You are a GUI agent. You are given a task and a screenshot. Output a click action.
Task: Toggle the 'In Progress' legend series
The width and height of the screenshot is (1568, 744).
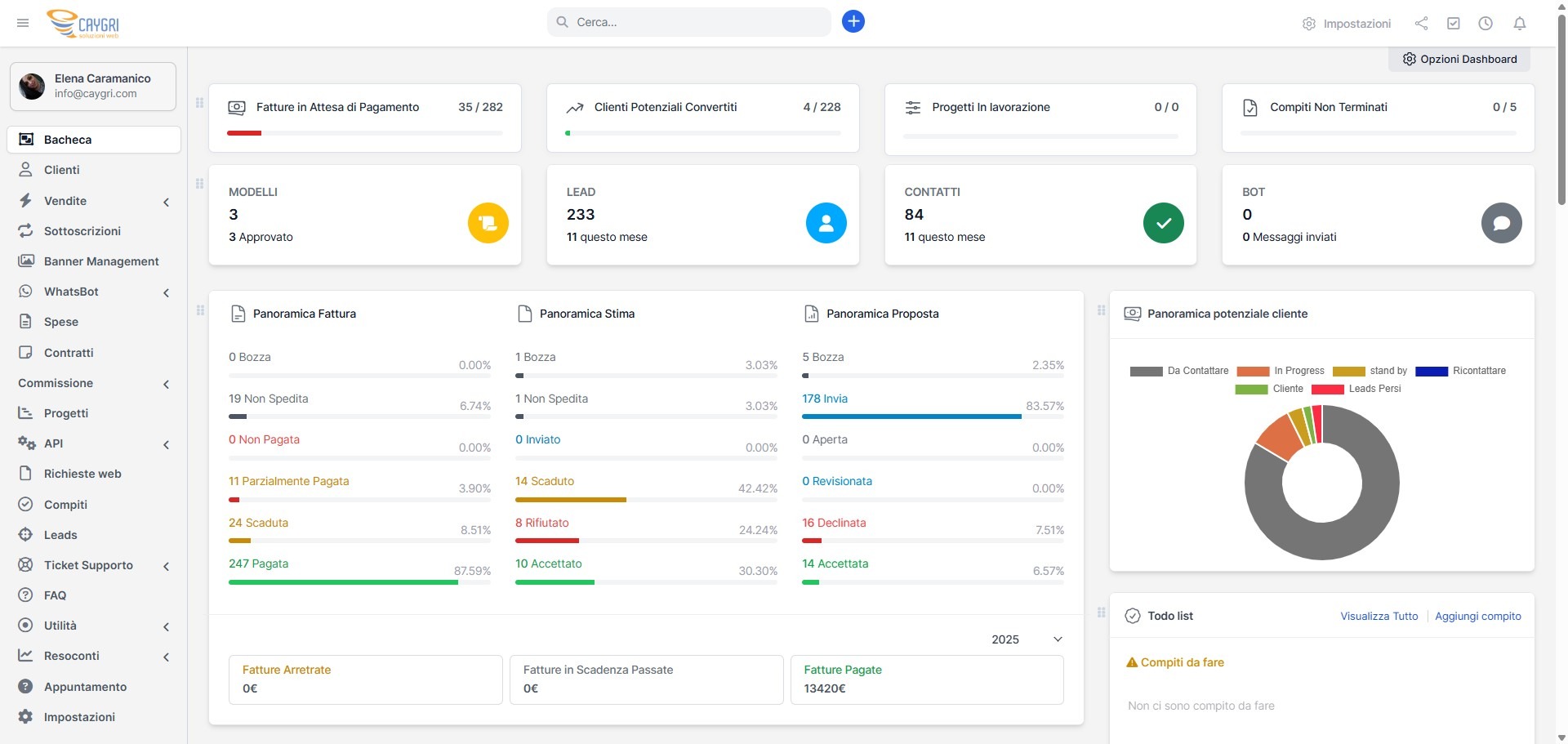coord(1281,371)
